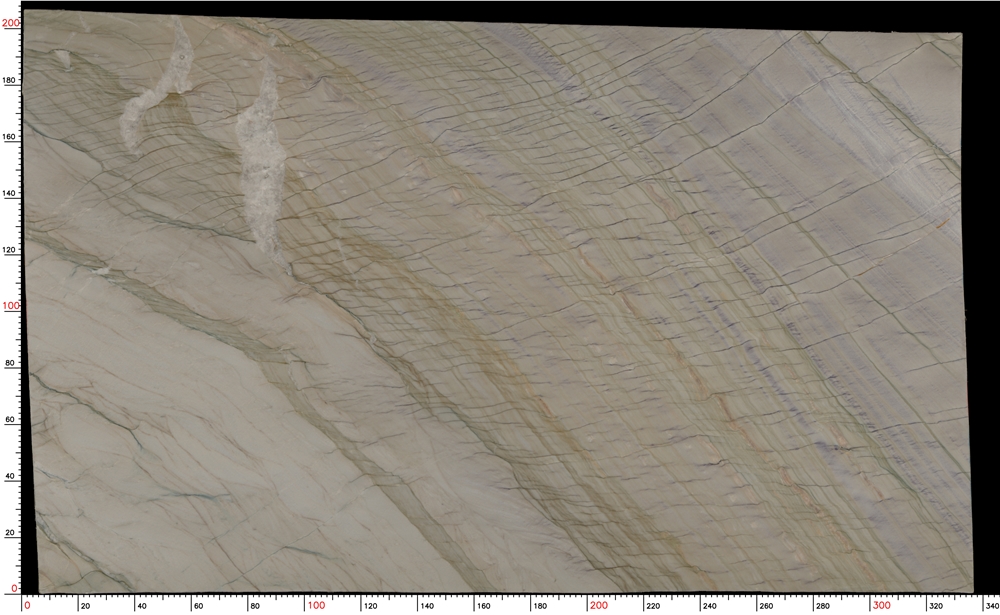Click the 80 label on horizontal ruler
The height and width of the screenshot is (615, 1000).
click(255, 606)
